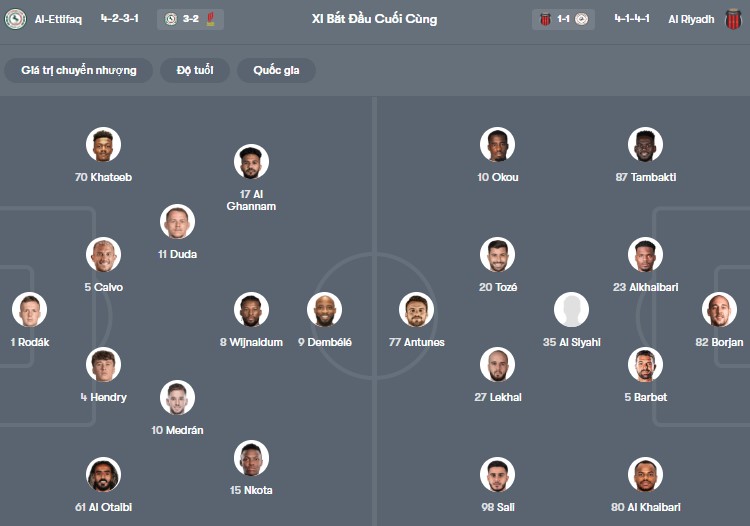Toggle the Quốc gia filter
750x526 pixels.
(x=276, y=70)
